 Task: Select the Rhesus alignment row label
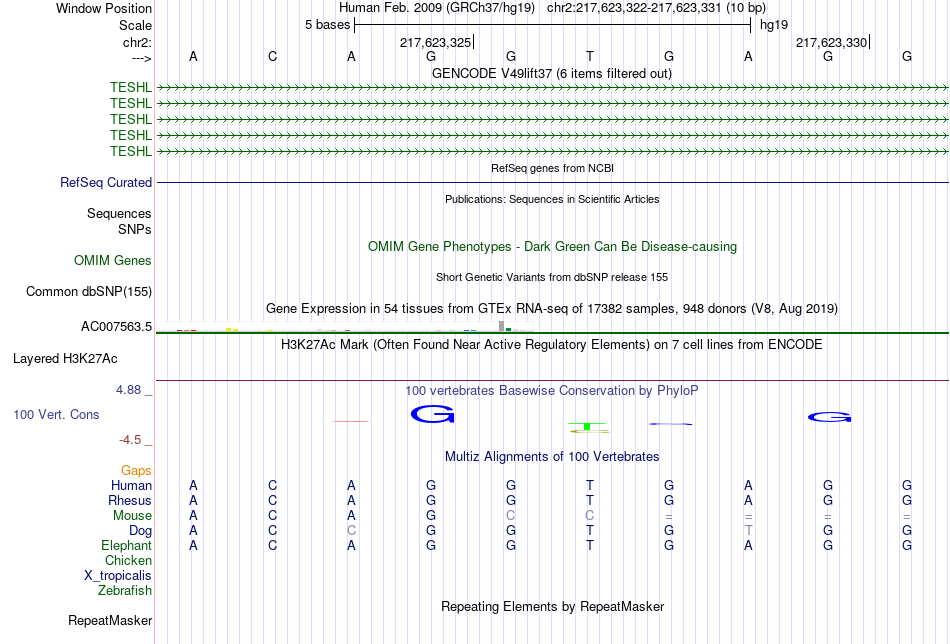130,500
